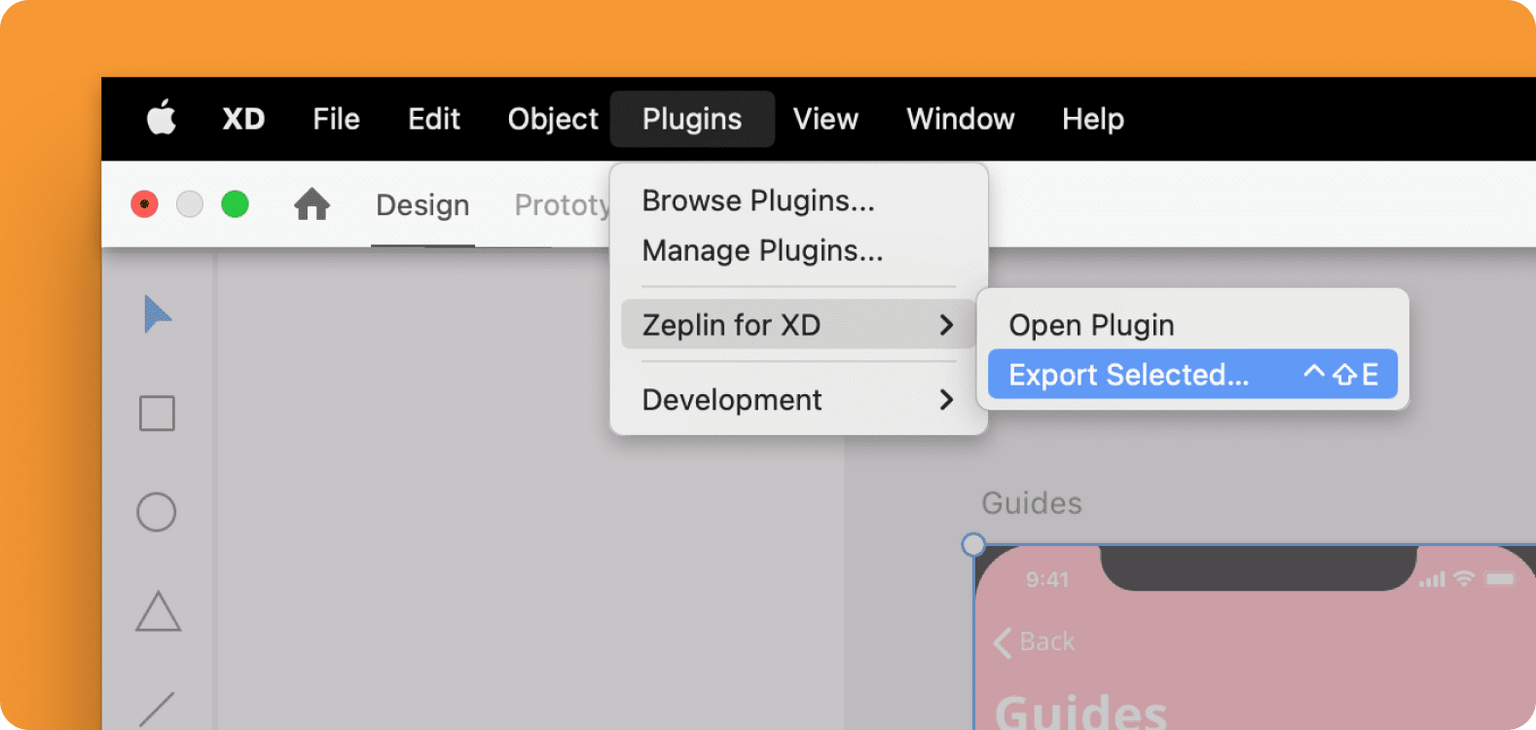Open the View menu

coord(825,118)
